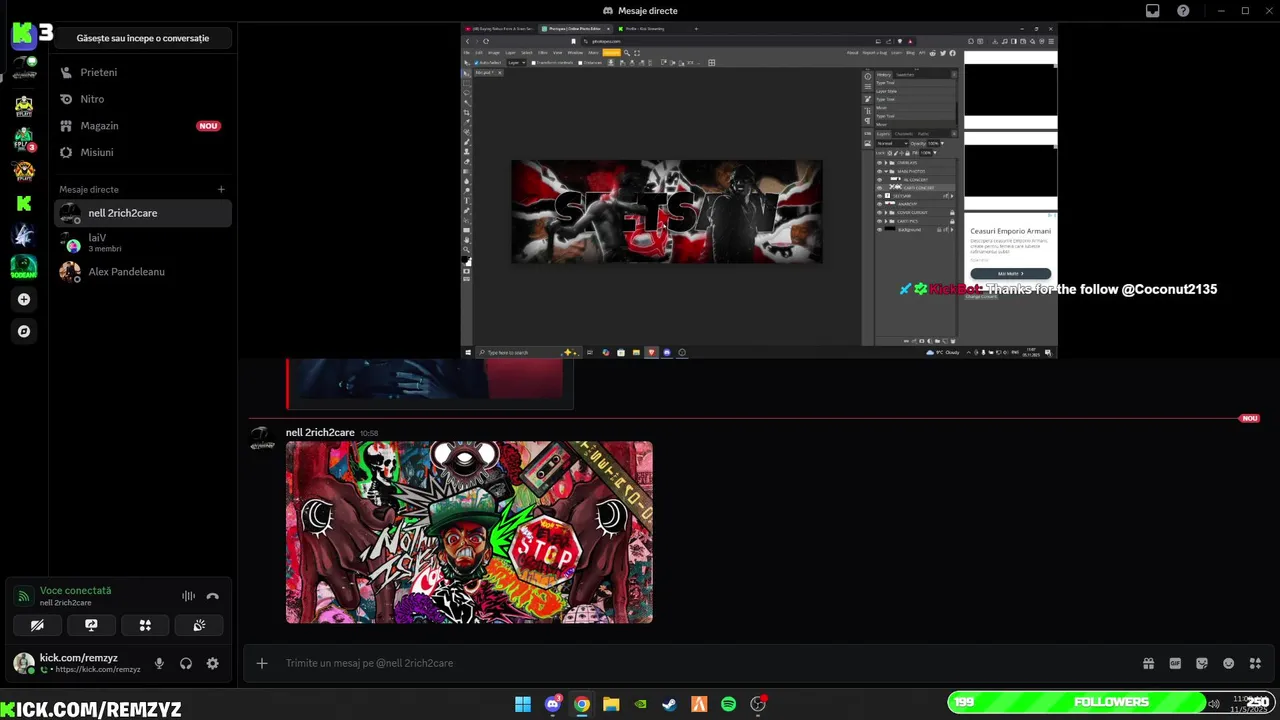Create a new direct message with plus icon
Image resolution: width=1280 pixels, height=720 pixels.
[x=221, y=189]
